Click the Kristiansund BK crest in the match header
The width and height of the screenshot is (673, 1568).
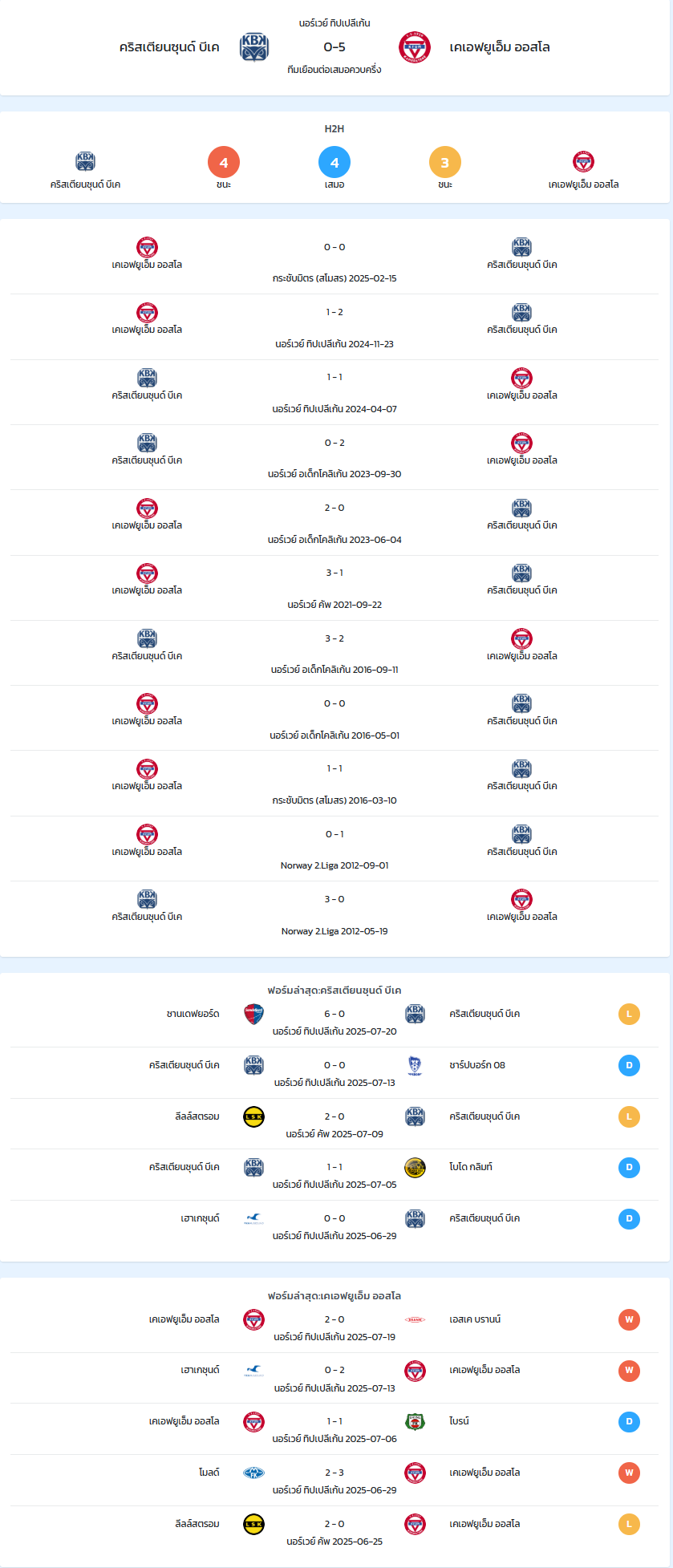(x=254, y=47)
